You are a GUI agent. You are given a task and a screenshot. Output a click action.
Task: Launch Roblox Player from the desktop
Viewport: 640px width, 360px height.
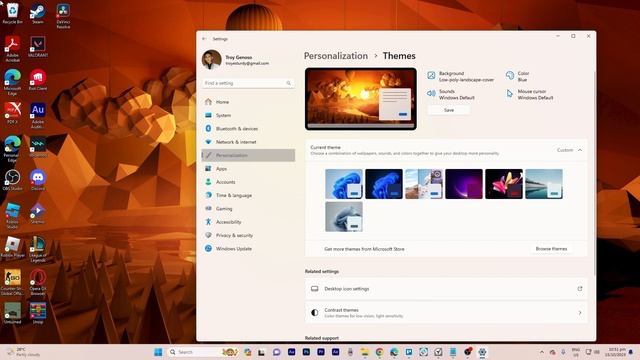coord(13,247)
